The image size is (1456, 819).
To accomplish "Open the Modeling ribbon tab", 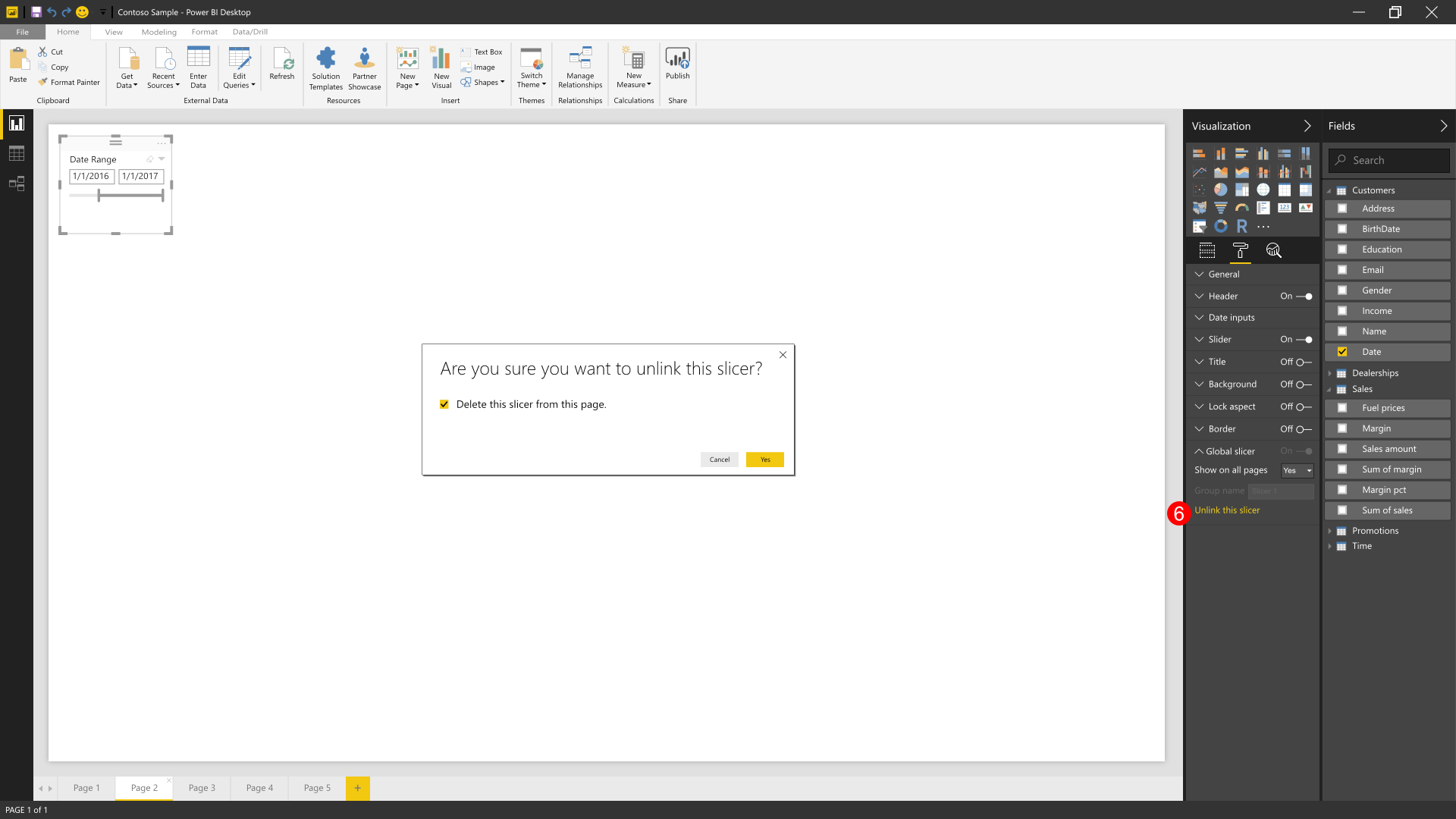I will click(x=158, y=32).
